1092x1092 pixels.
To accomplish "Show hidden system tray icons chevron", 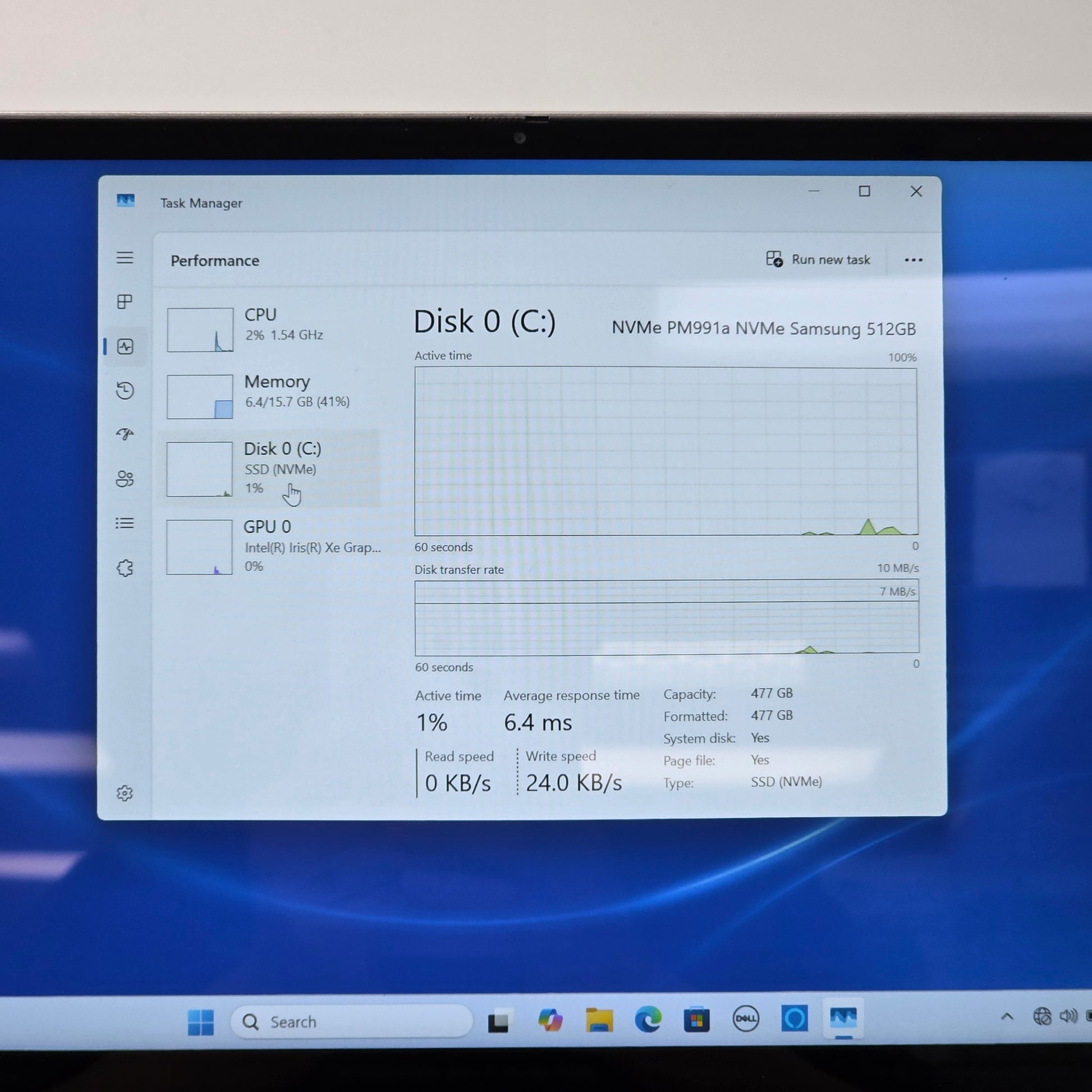I will tap(1007, 1017).
